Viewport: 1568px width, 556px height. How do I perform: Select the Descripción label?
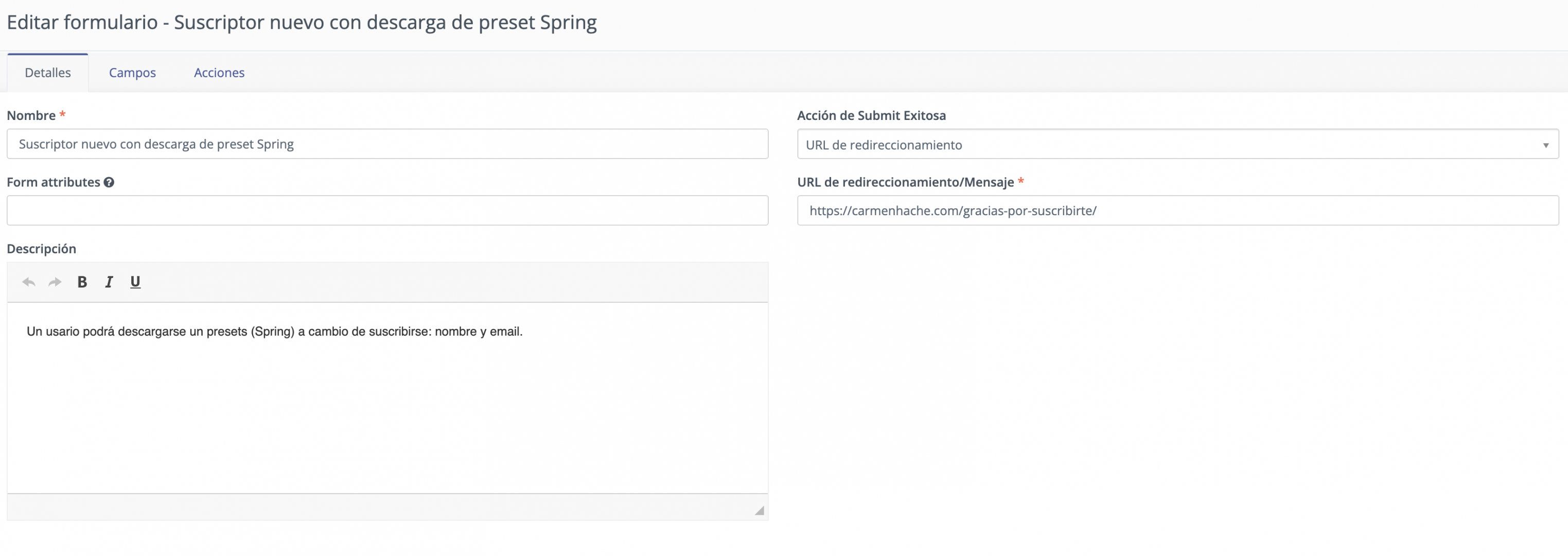tap(41, 249)
